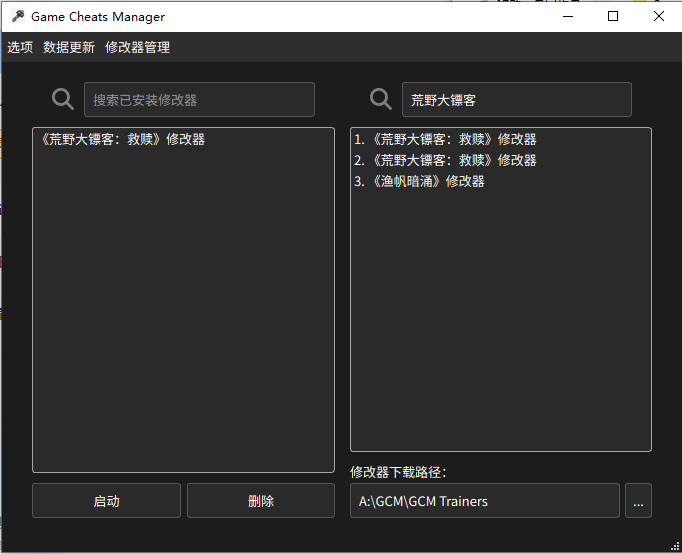Click the Game Cheats Manager title bar icon

tap(18, 17)
